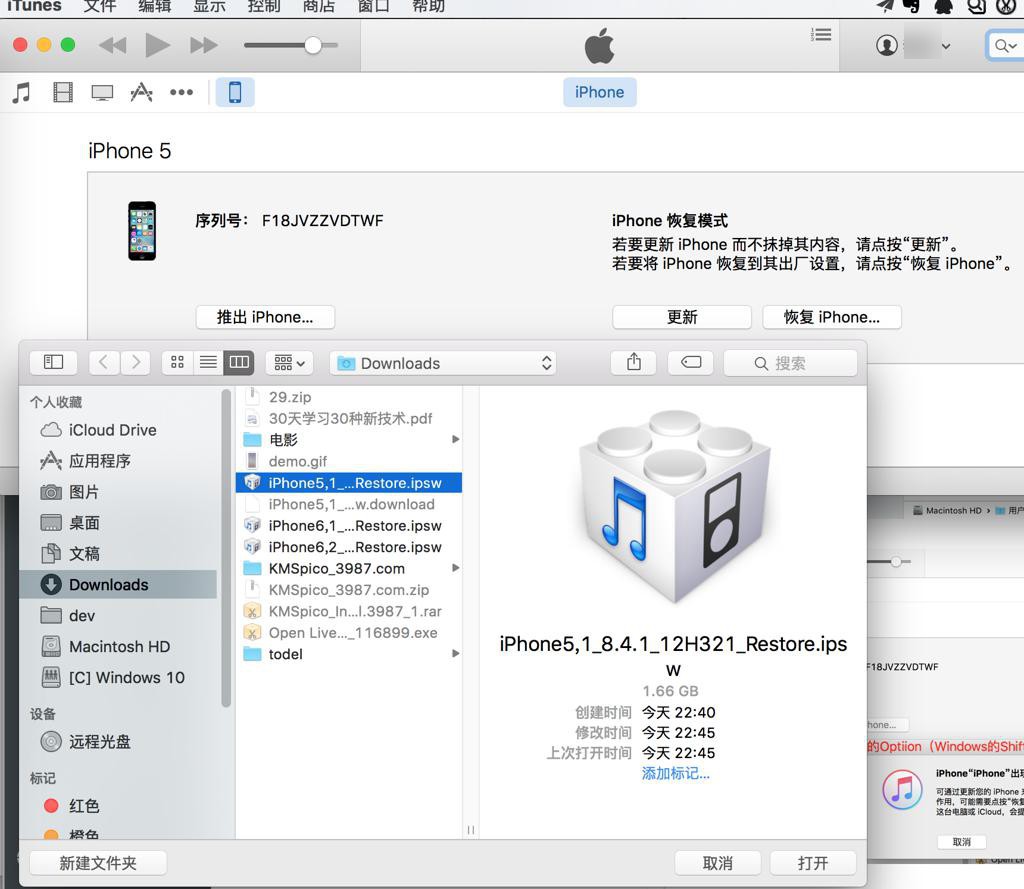
Task: Select iPhone6,2_...Restore.ipsw file
Action: coord(349,547)
